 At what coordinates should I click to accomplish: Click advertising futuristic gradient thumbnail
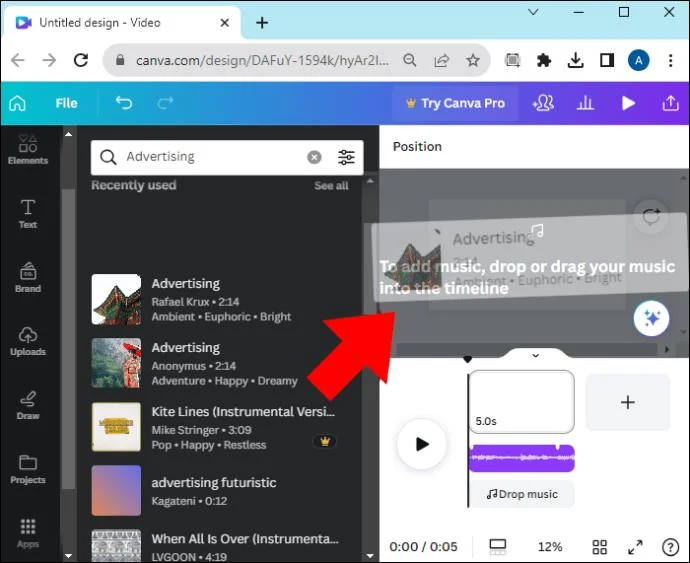(116, 491)
